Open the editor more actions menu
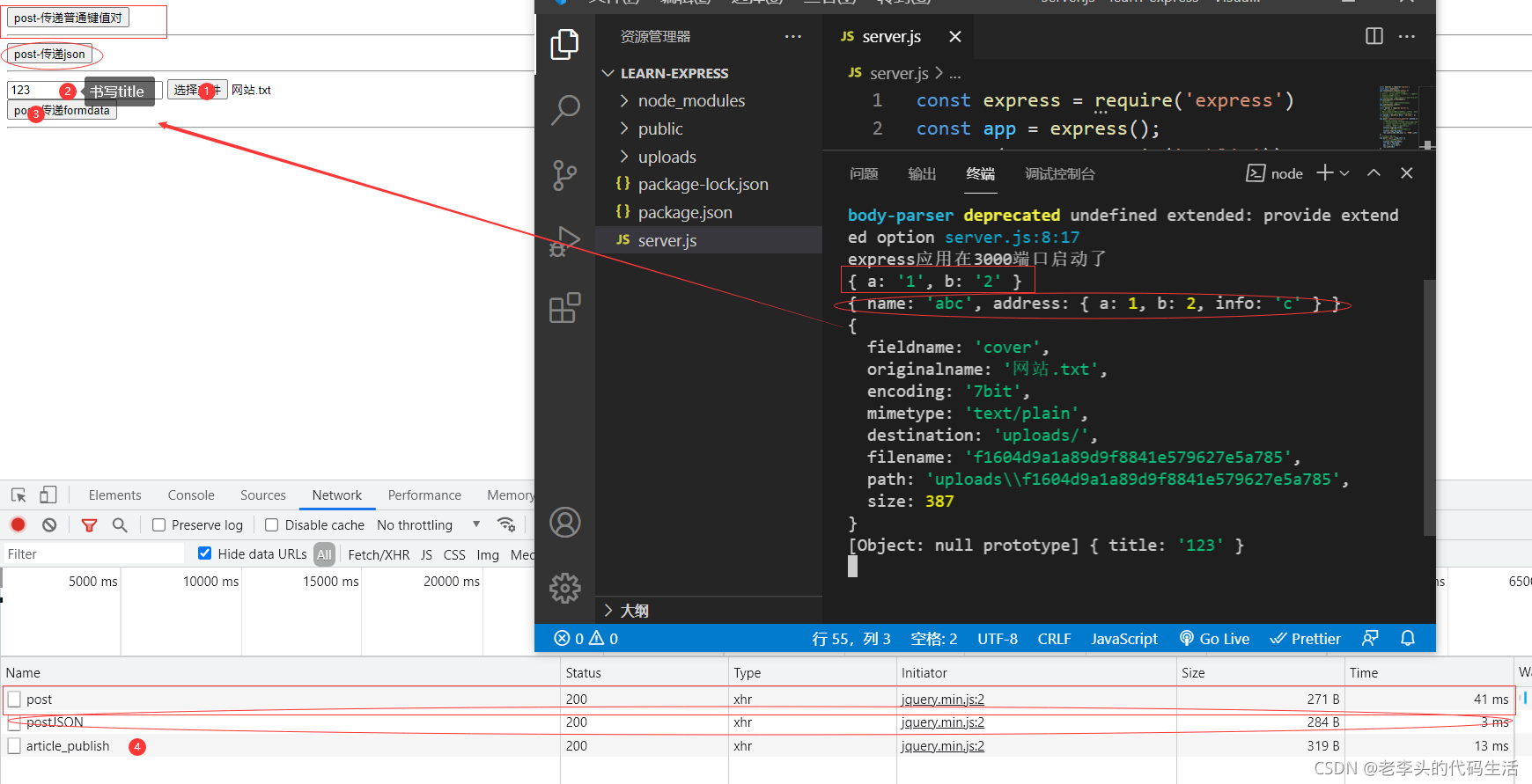 (x=1407, y=36)
